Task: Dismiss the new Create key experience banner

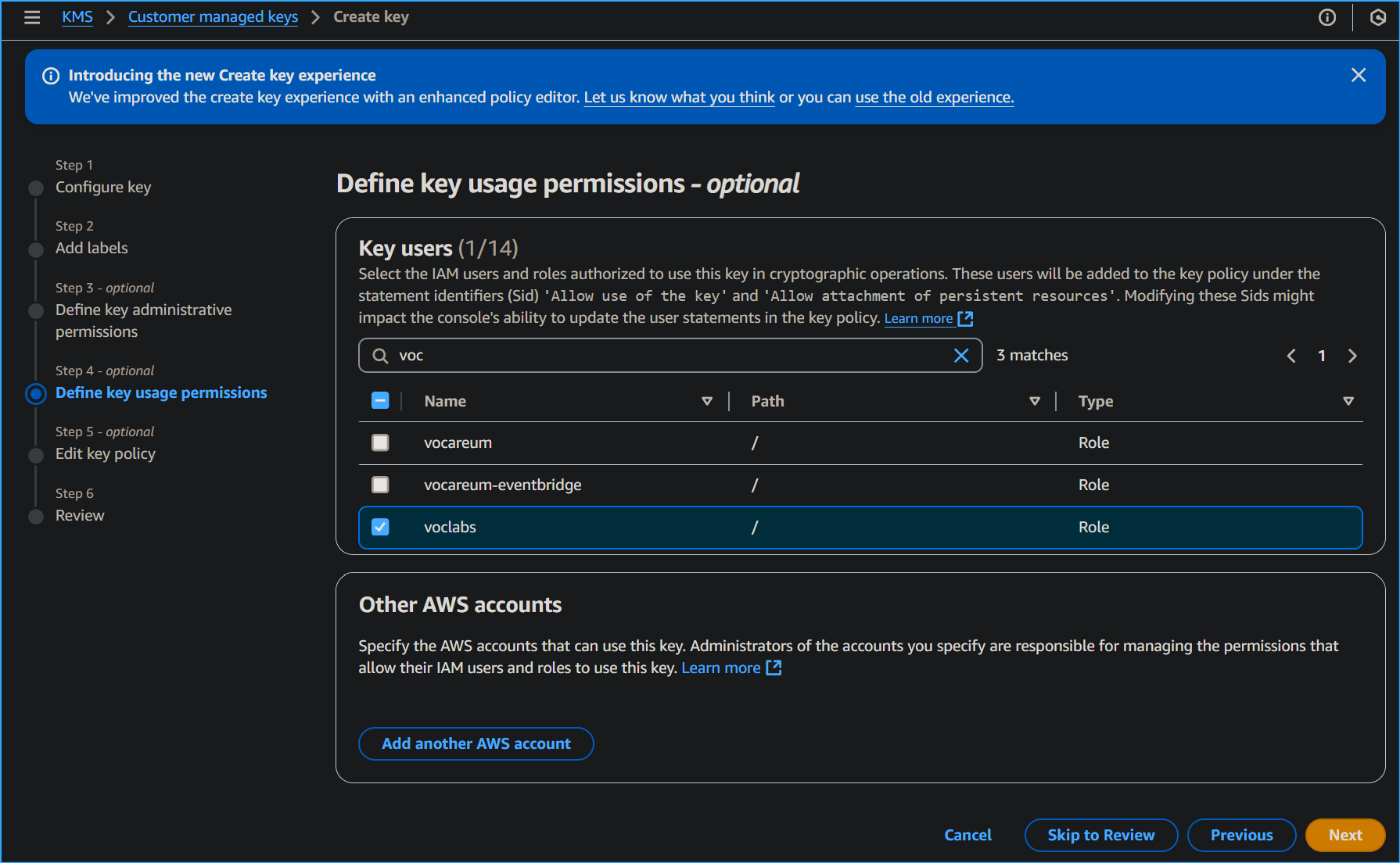Action: pyautogui.click(x=1359, y=75)
